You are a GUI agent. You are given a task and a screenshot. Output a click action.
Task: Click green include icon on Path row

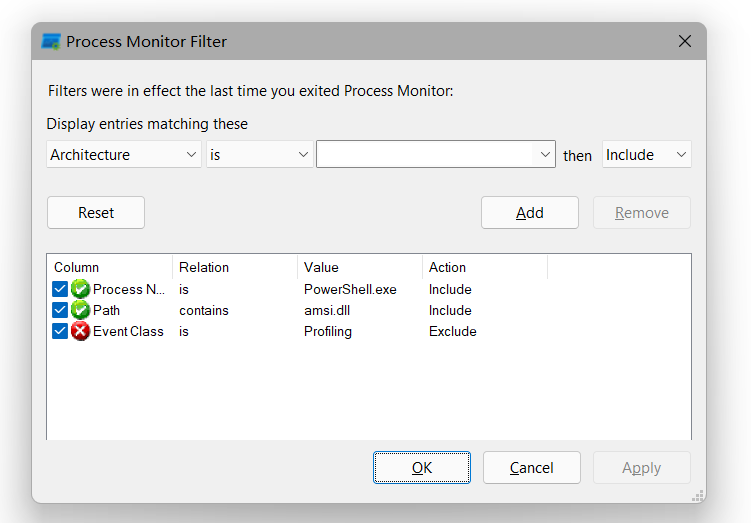80,310
